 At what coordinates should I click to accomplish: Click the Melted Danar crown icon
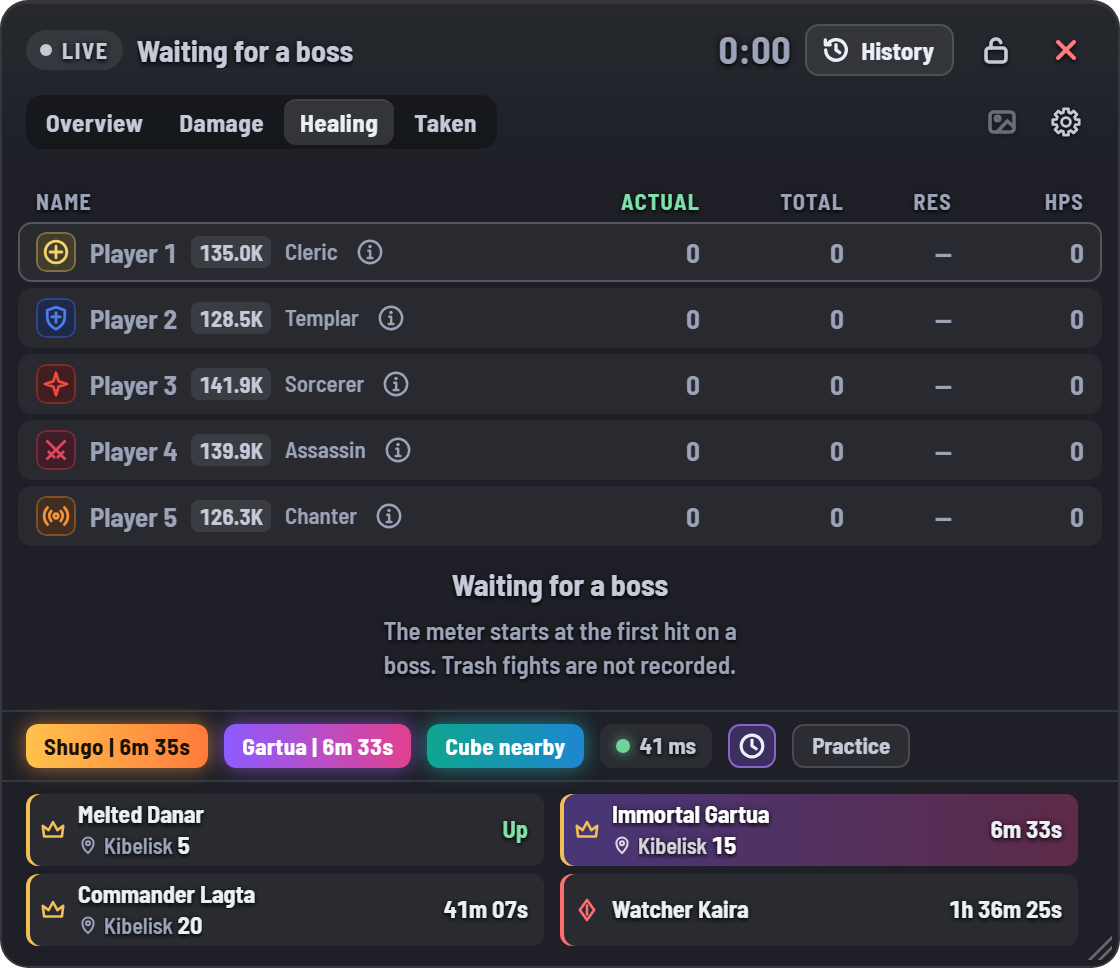click(53, 829)
